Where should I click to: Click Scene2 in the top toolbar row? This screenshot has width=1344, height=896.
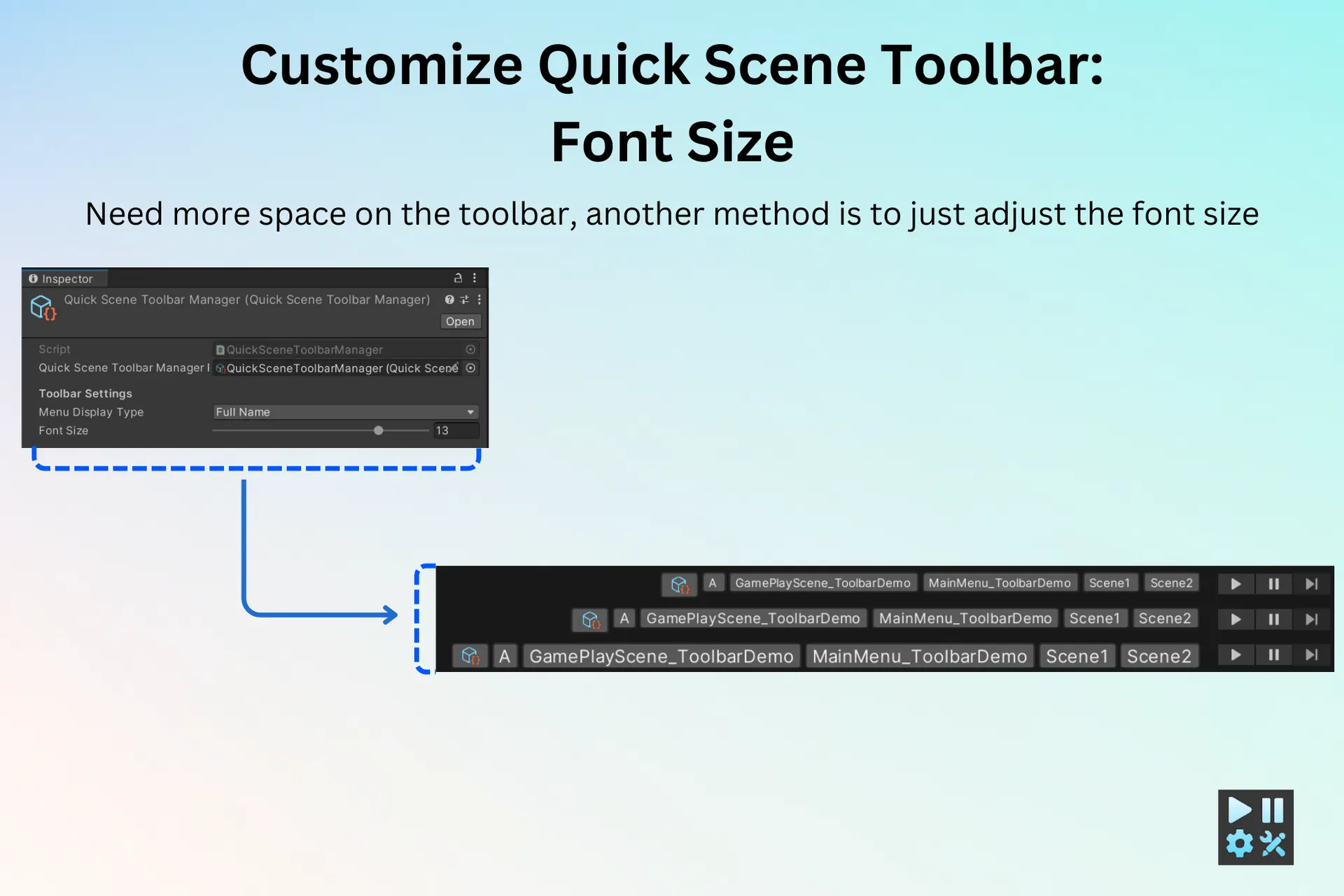pos(1171,583)
